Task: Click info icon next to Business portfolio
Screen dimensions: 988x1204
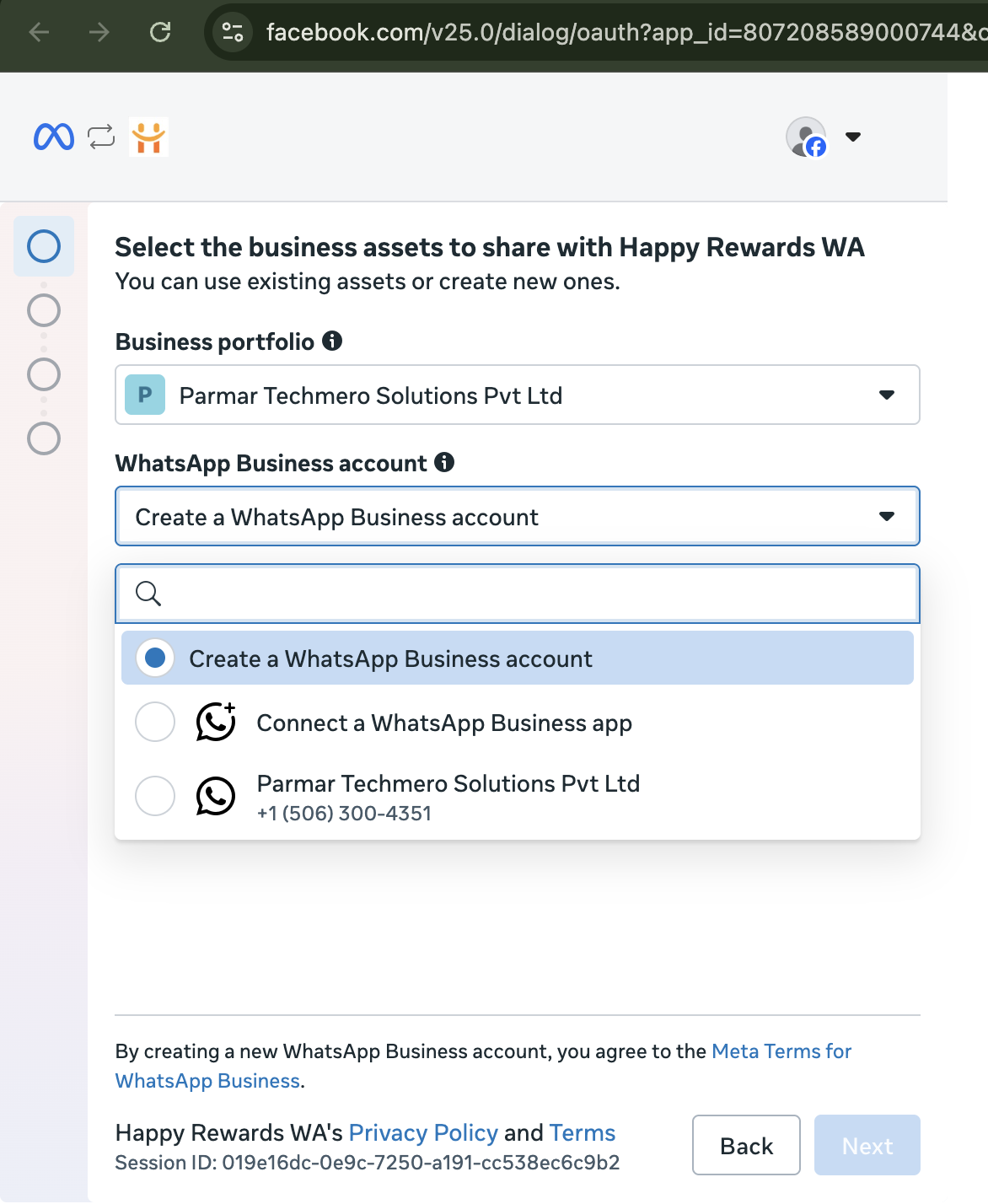Action: 332,341
